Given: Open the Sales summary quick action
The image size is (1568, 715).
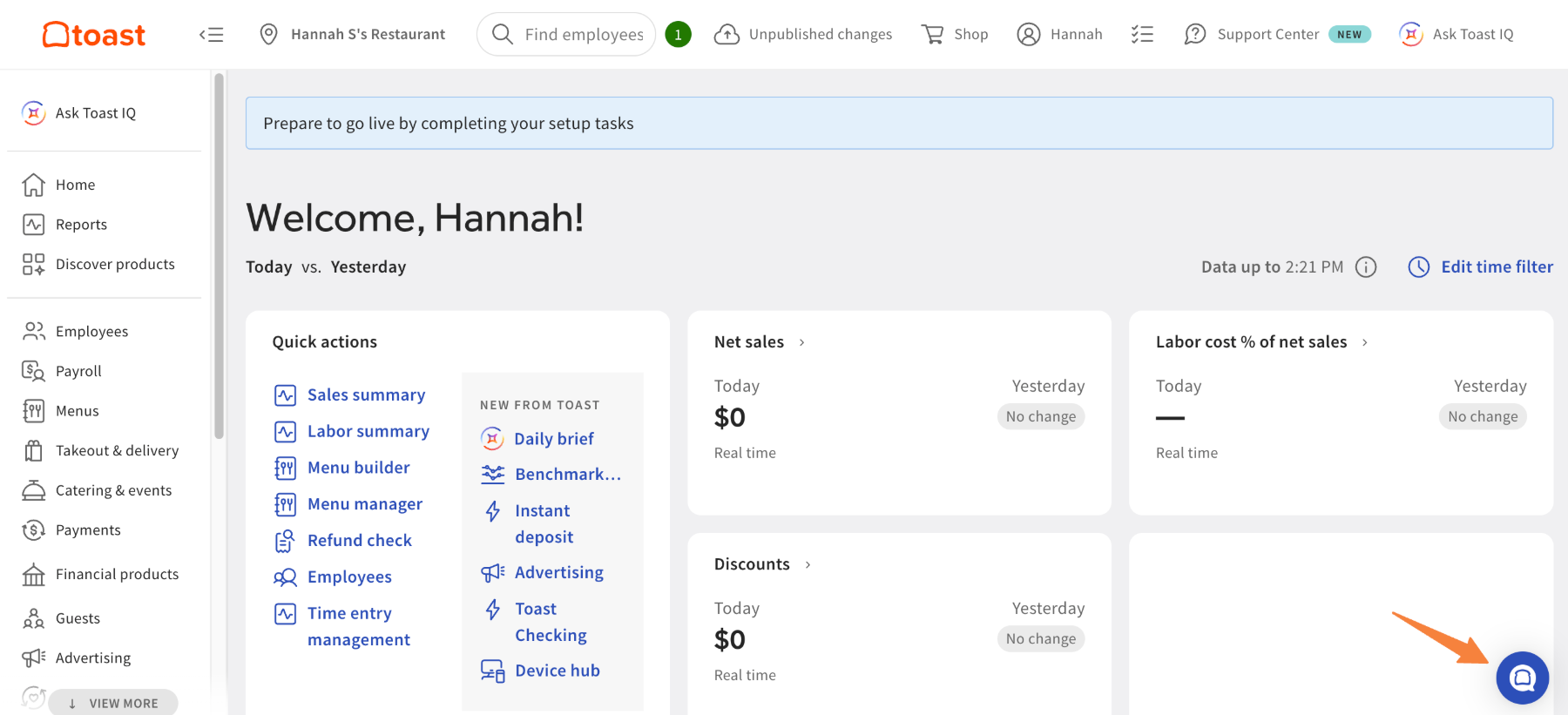Looking at the screenshot, I should [366, 395].
